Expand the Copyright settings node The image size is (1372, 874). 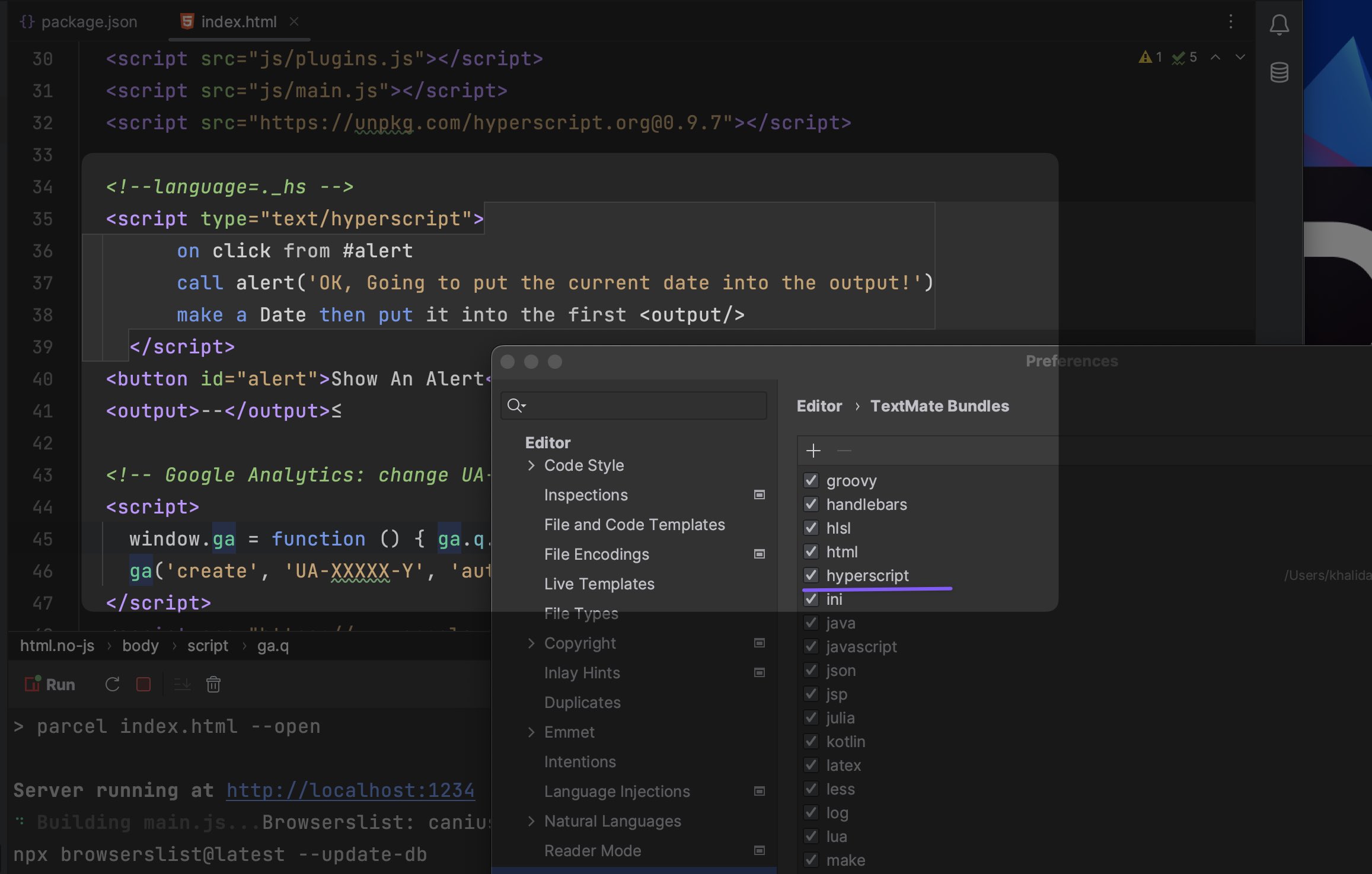(x=531, y=643)
